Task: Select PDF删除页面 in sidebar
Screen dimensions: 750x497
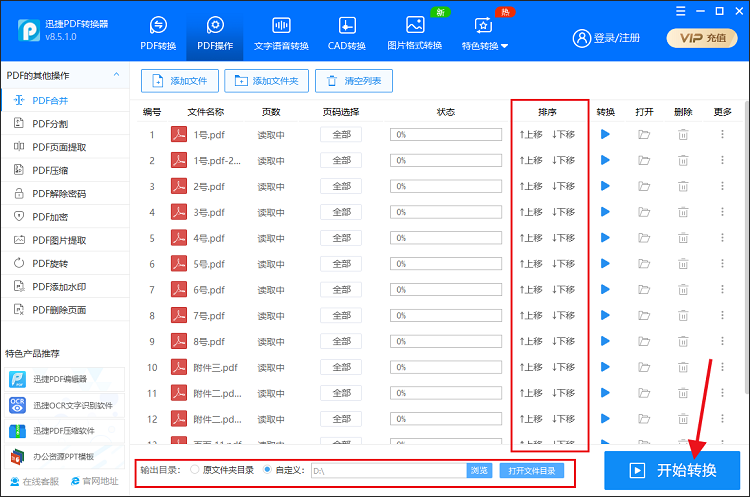Action: (65, 310)
